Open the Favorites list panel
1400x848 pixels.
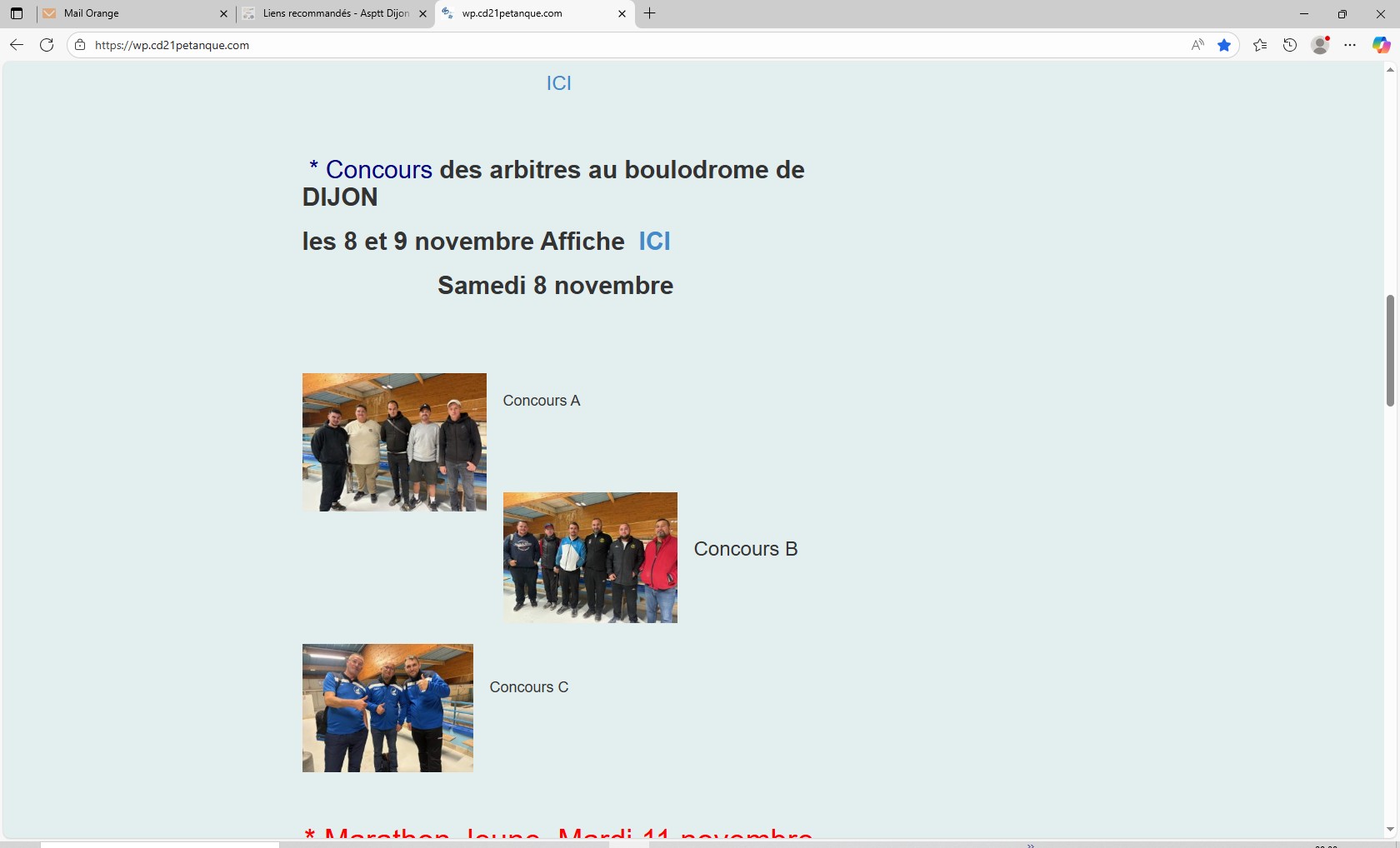point(1260,45)
